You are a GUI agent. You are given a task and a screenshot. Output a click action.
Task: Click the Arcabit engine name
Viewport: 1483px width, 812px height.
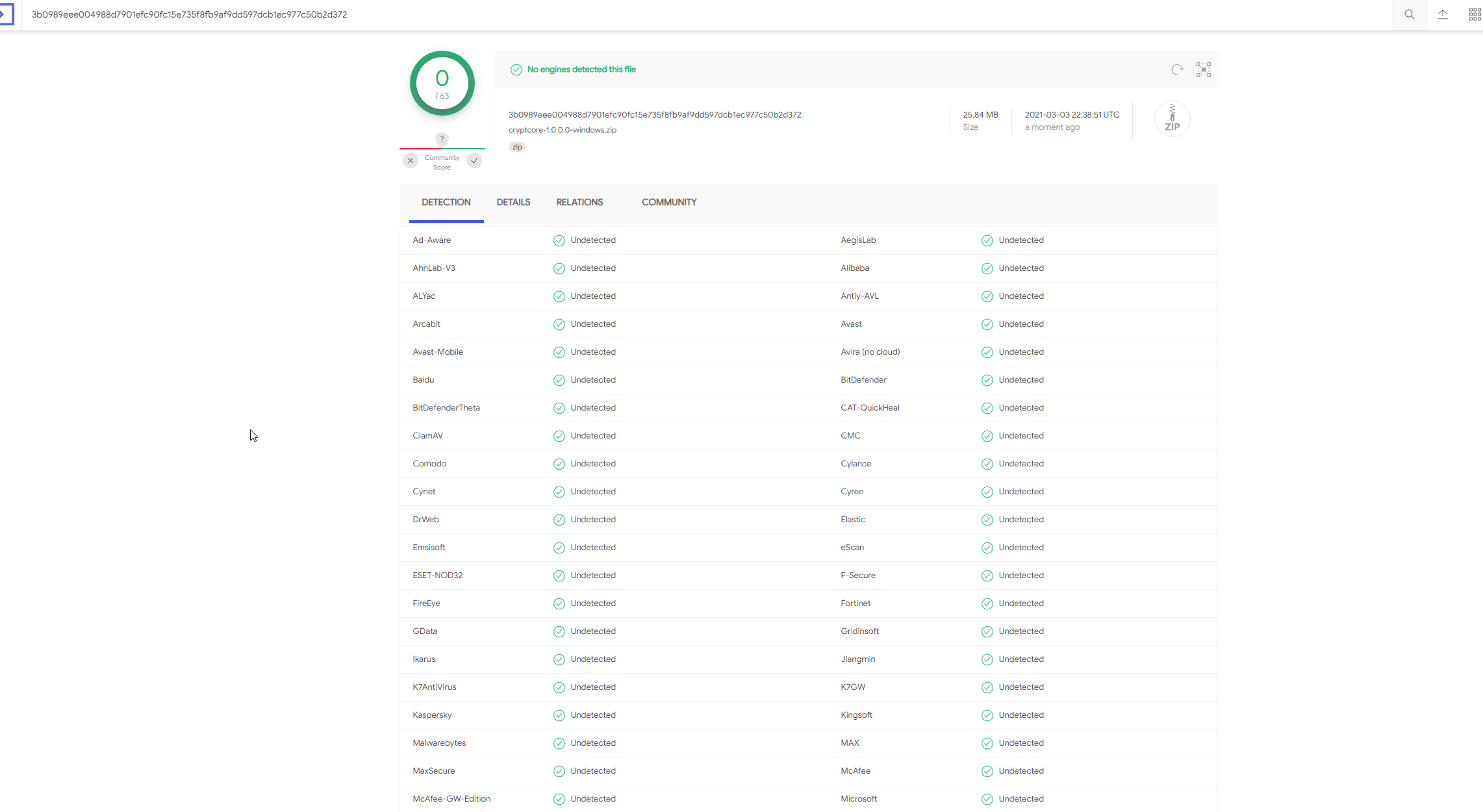click(x=426, y=324)
